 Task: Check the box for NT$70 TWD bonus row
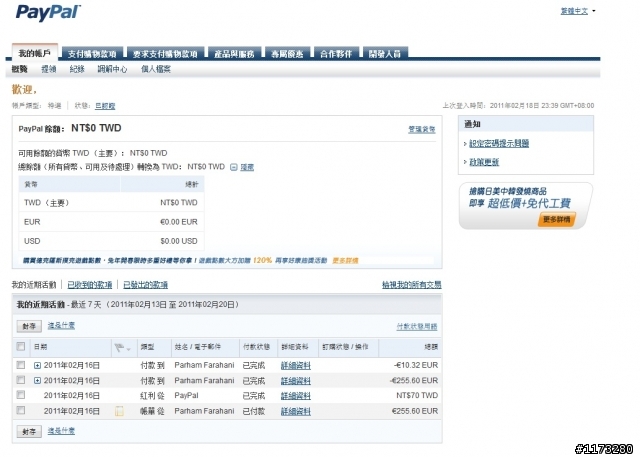[20, 395]
